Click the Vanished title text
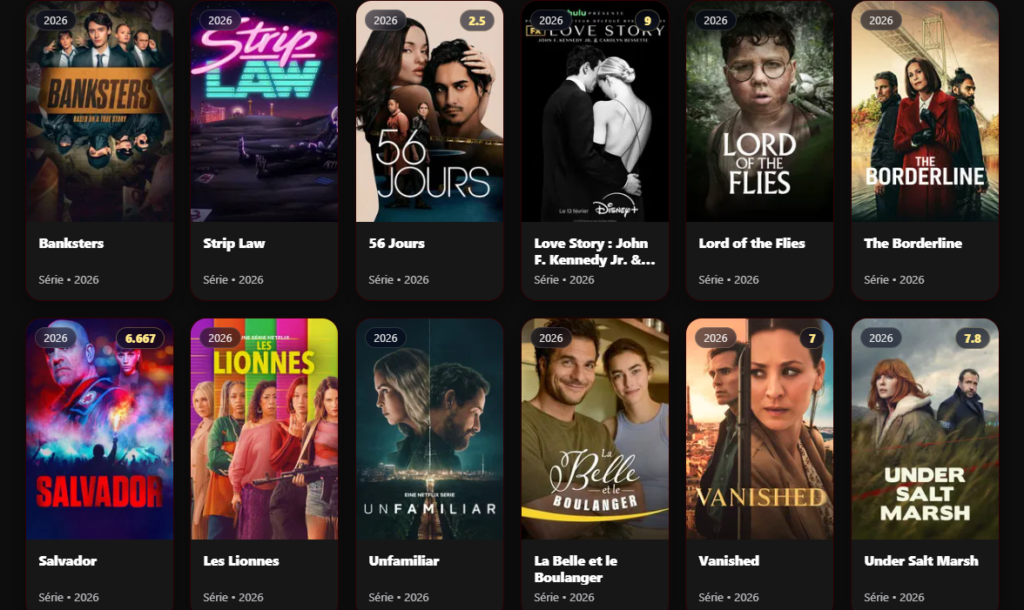This screenshot has height=610, width=1024. tap(729, 561)
